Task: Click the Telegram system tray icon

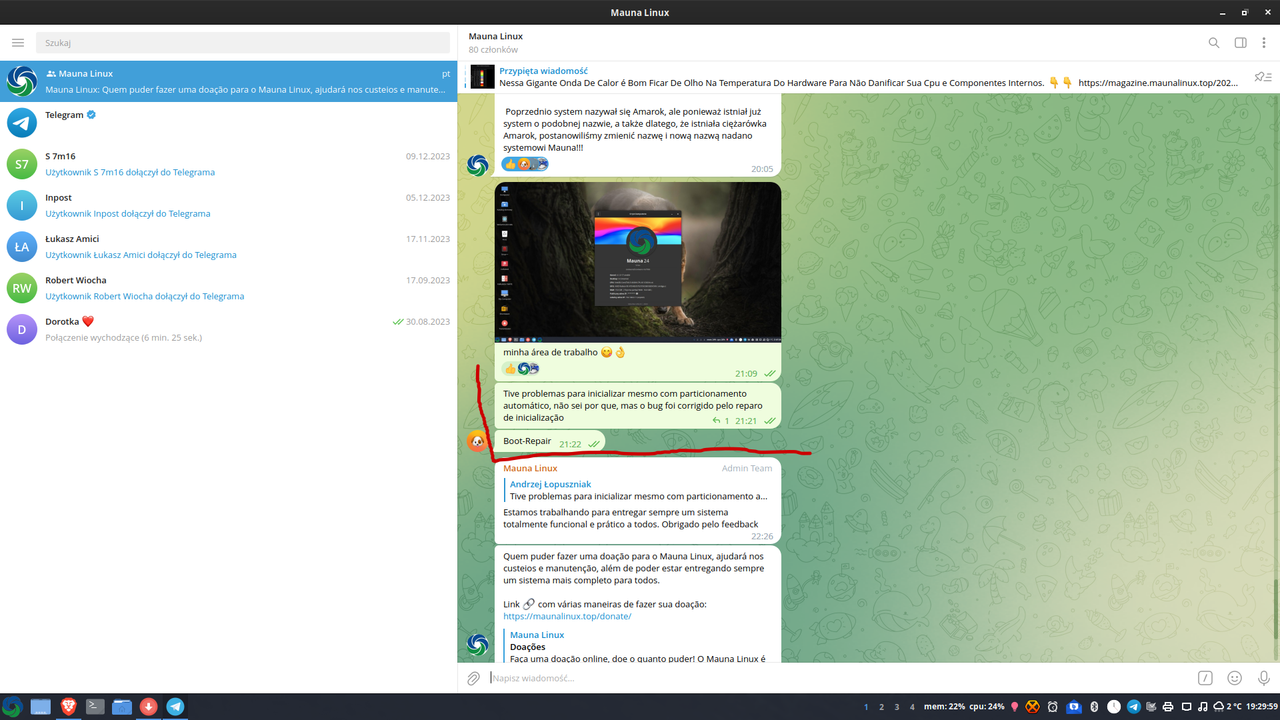Action: pos(1134,707)
